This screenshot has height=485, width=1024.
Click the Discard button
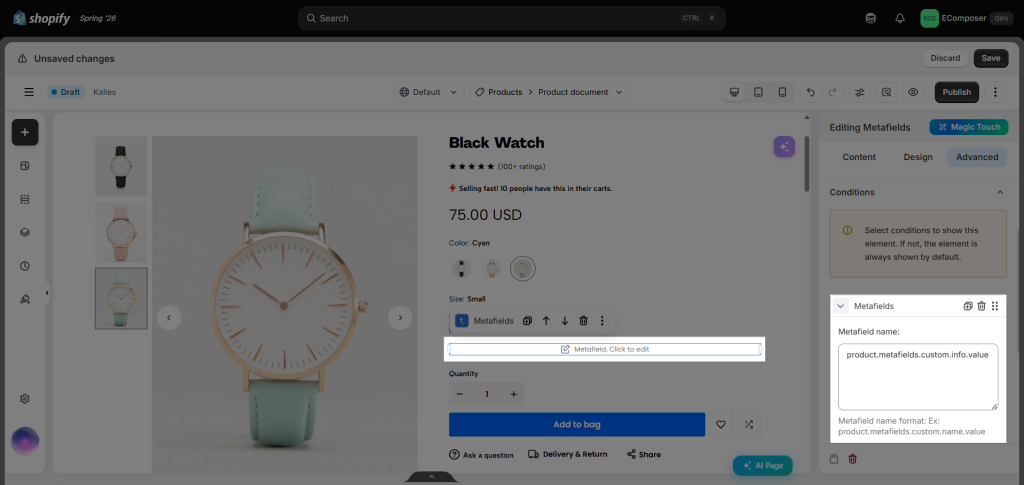[945, 58]
